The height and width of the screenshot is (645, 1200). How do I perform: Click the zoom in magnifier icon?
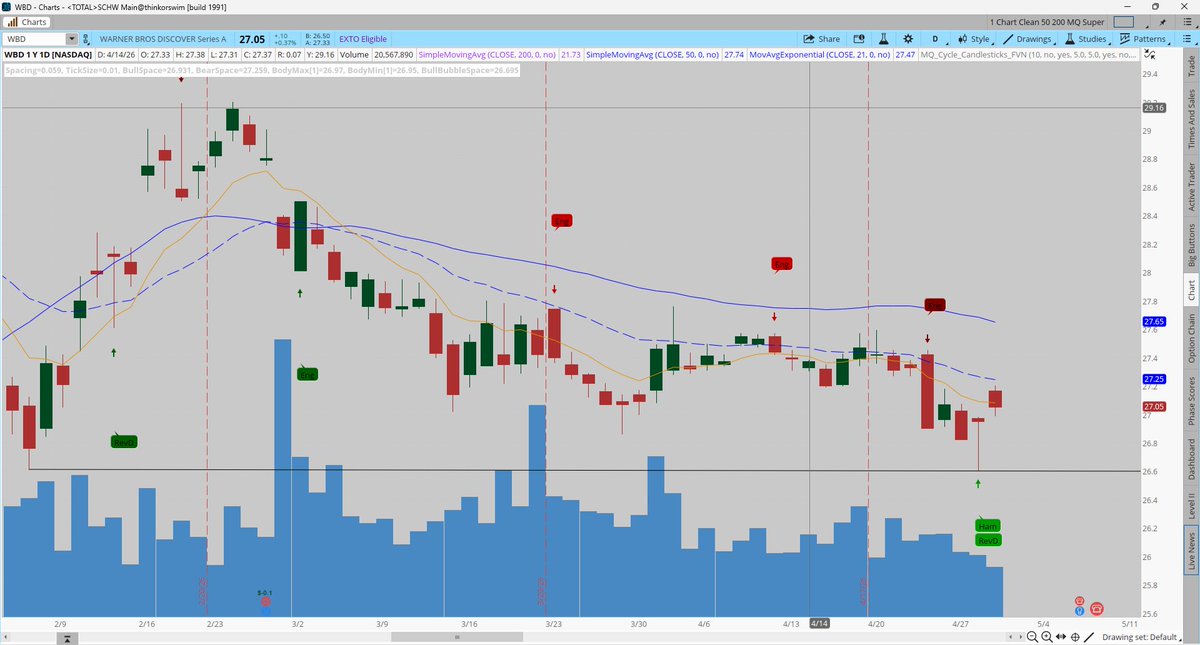1046,635
